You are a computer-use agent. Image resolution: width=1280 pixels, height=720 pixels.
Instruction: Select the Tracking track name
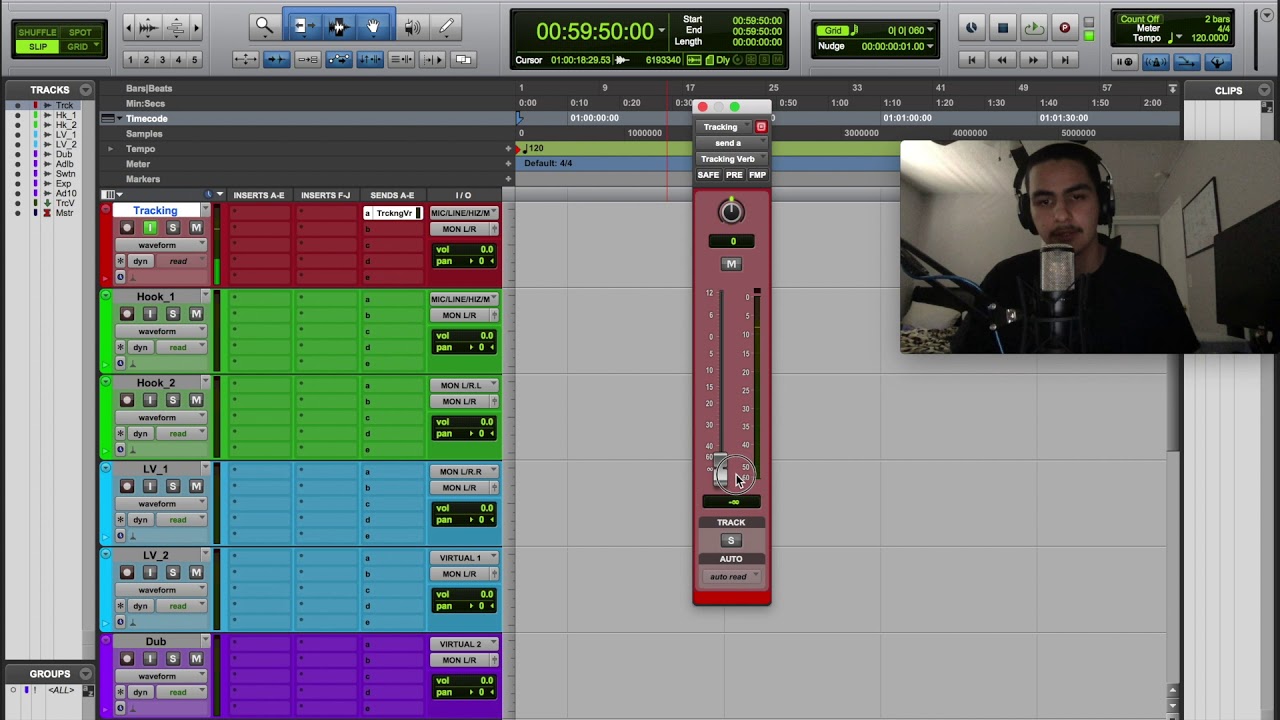click(155, 211)
